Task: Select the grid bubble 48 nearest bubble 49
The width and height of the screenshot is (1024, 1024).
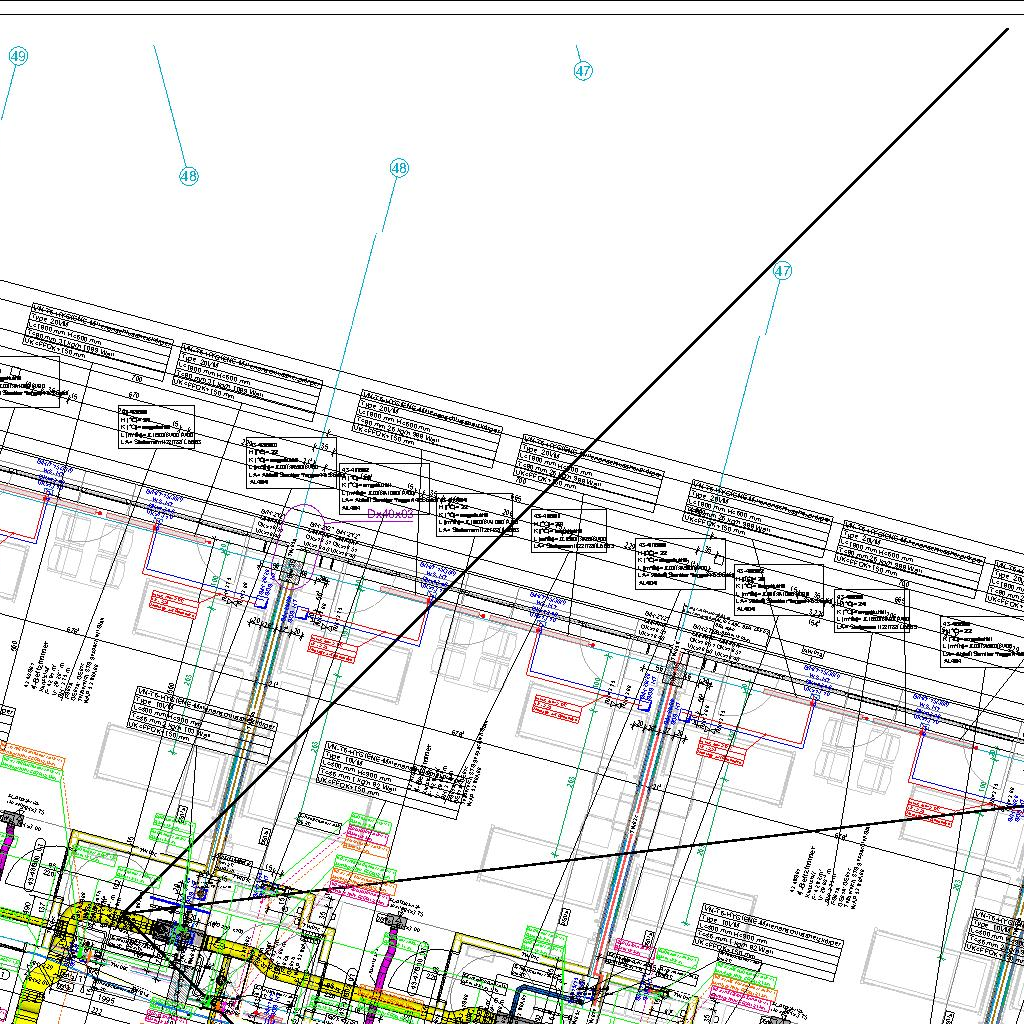Action: click(188, 176)
